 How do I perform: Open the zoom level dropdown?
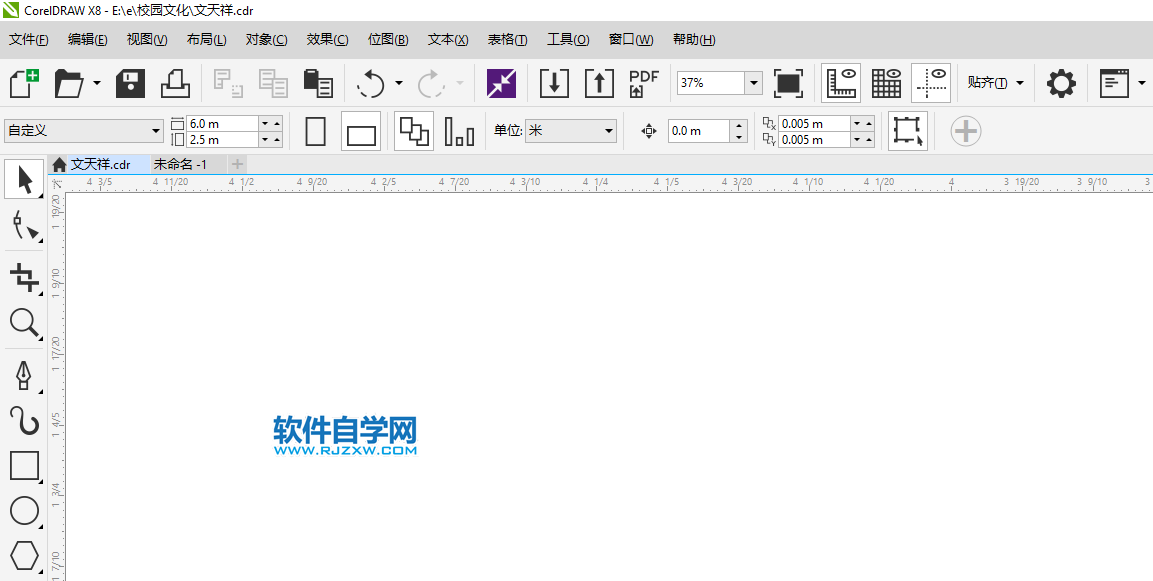pos(753,83)
